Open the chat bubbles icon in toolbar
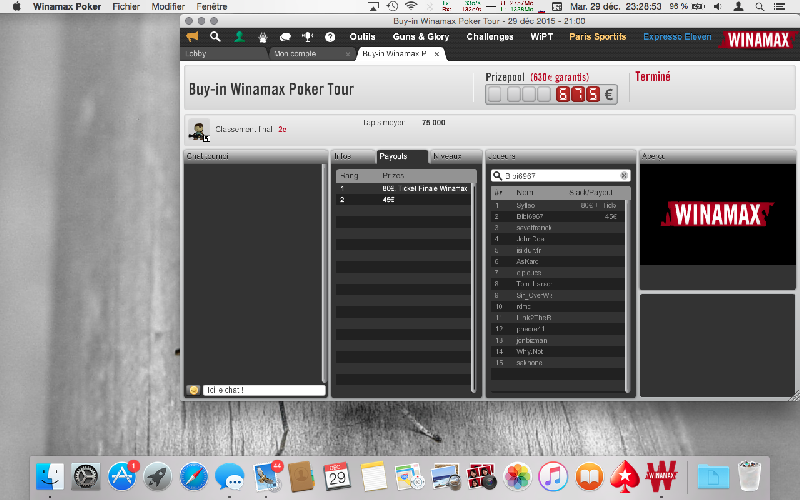The image size is (800, 500). 285,37
